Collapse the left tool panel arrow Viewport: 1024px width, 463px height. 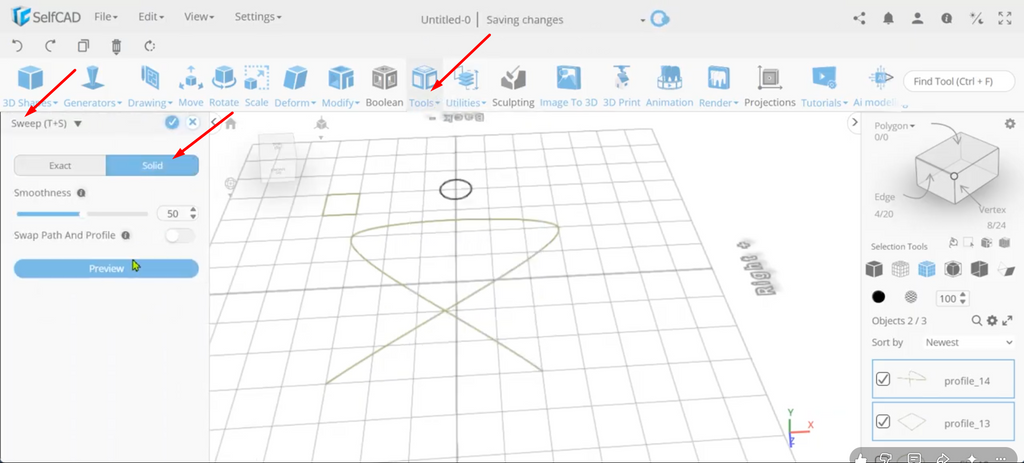pyautogui.click(x=214, y=122)
